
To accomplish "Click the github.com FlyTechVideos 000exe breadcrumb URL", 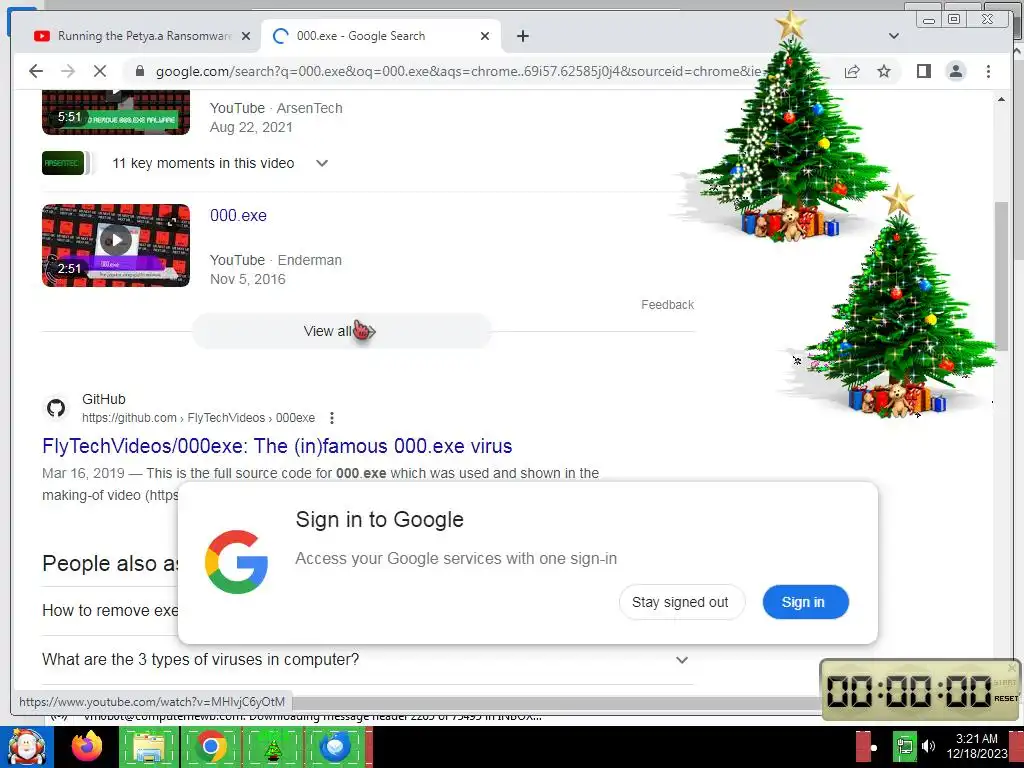I will (x=198, y=418).
